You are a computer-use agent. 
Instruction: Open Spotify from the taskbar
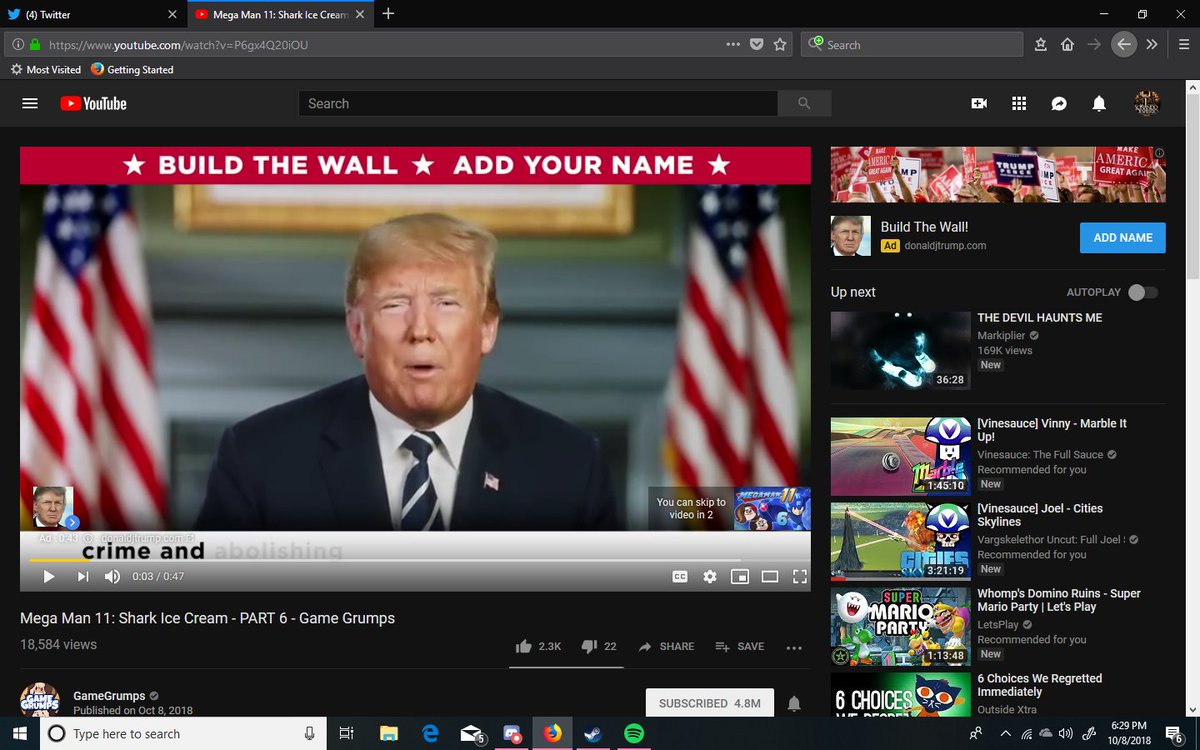(633, 733)
